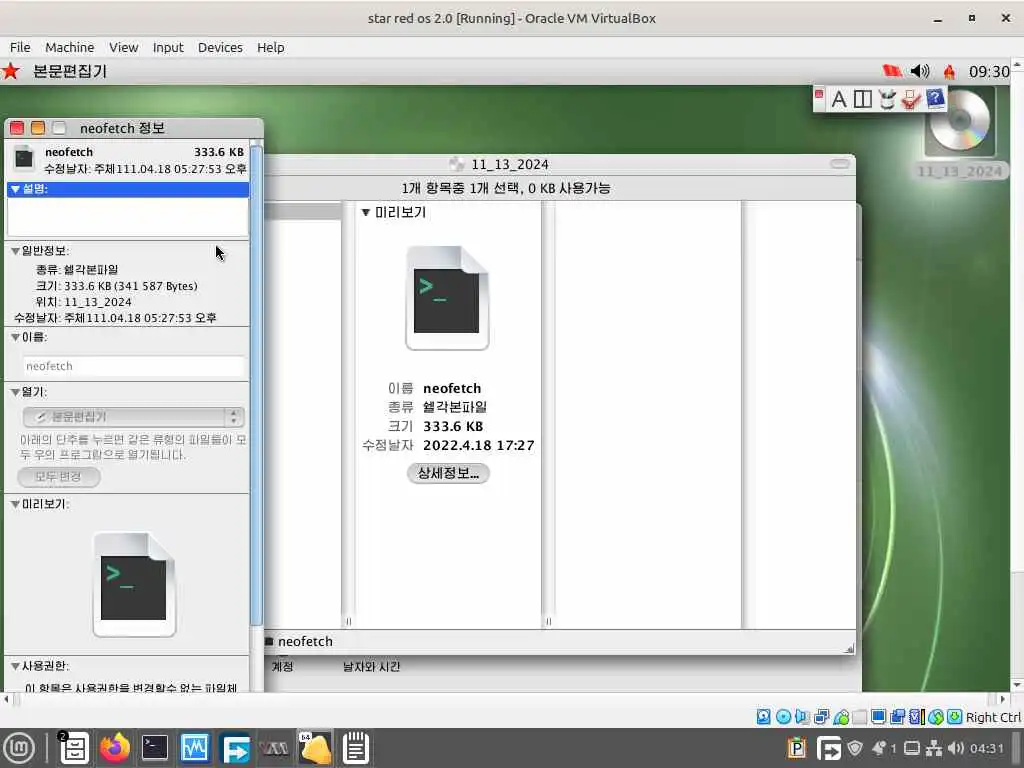Open the File menu
This screenshot has height=768, width=1024.
coord(20,48)
